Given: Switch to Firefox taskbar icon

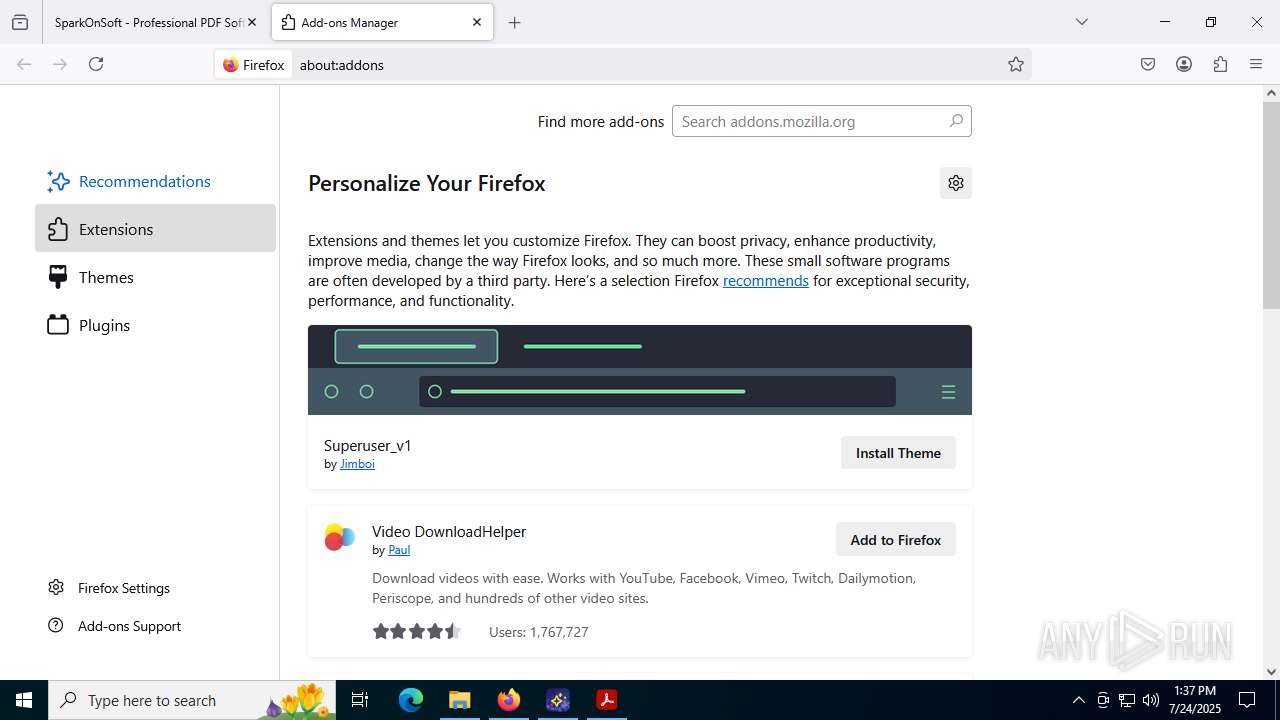Looking at the screenshot, I should [x=508, y=700].
